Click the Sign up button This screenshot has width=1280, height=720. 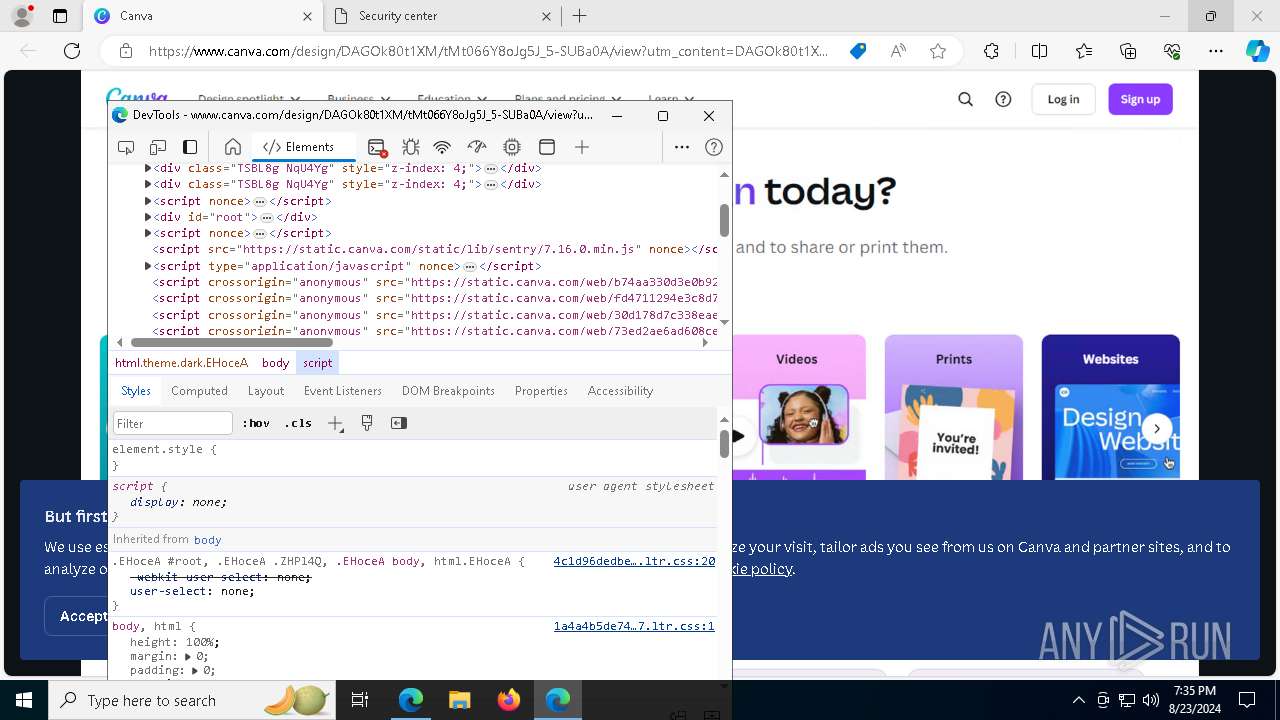(x=1140, y=99)
